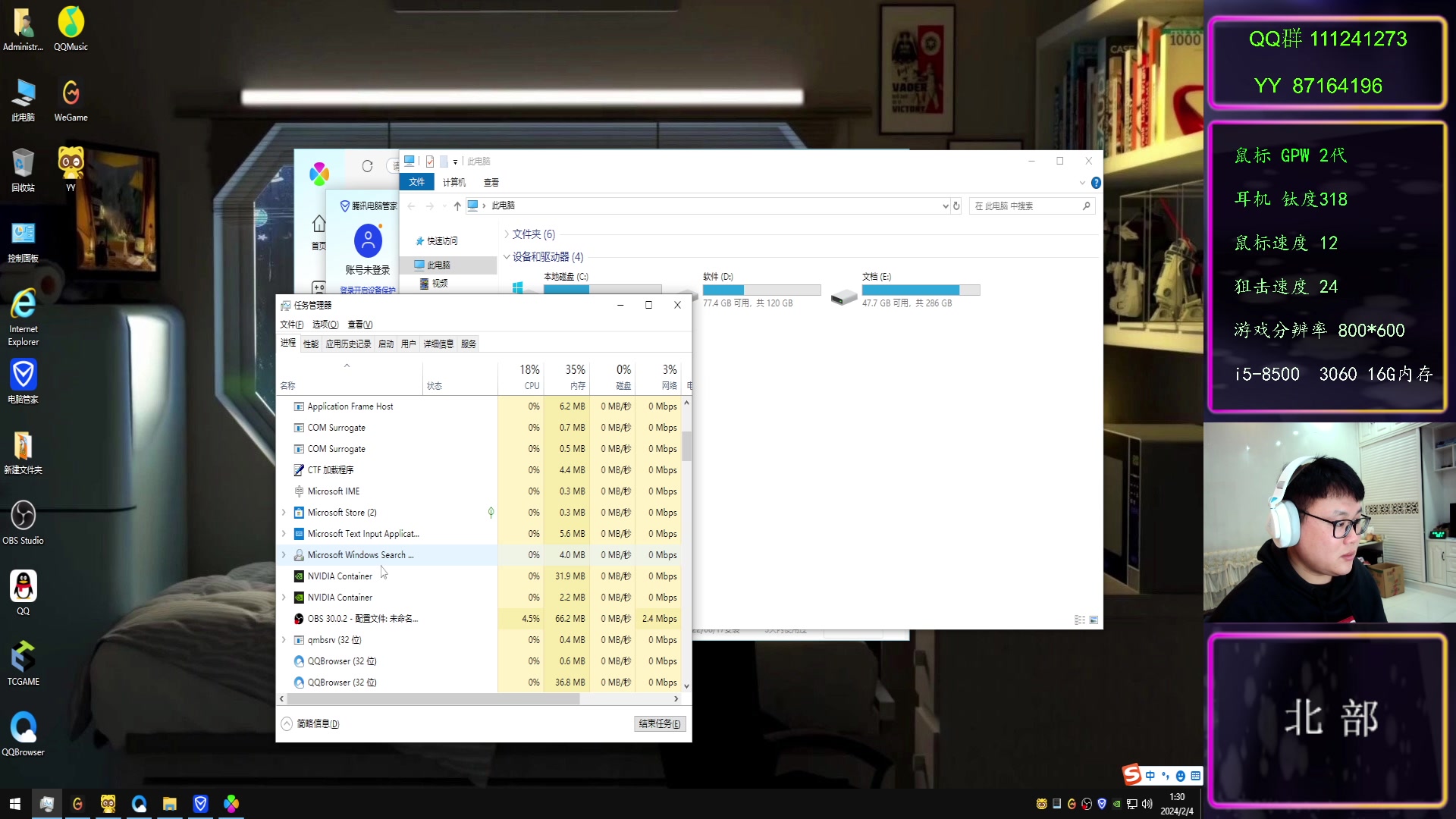Click WeGame icon in taskbar
Image resolution: width=1456 pixels, height=819 pixels.
tap(77, 804)
